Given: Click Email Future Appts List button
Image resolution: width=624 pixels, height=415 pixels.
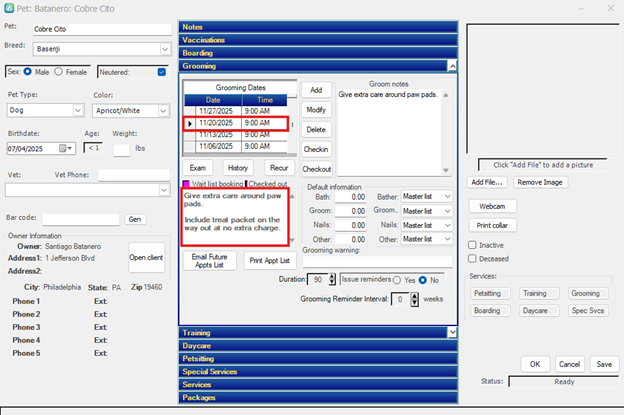Looking at the screenshot, I should 210,261.
